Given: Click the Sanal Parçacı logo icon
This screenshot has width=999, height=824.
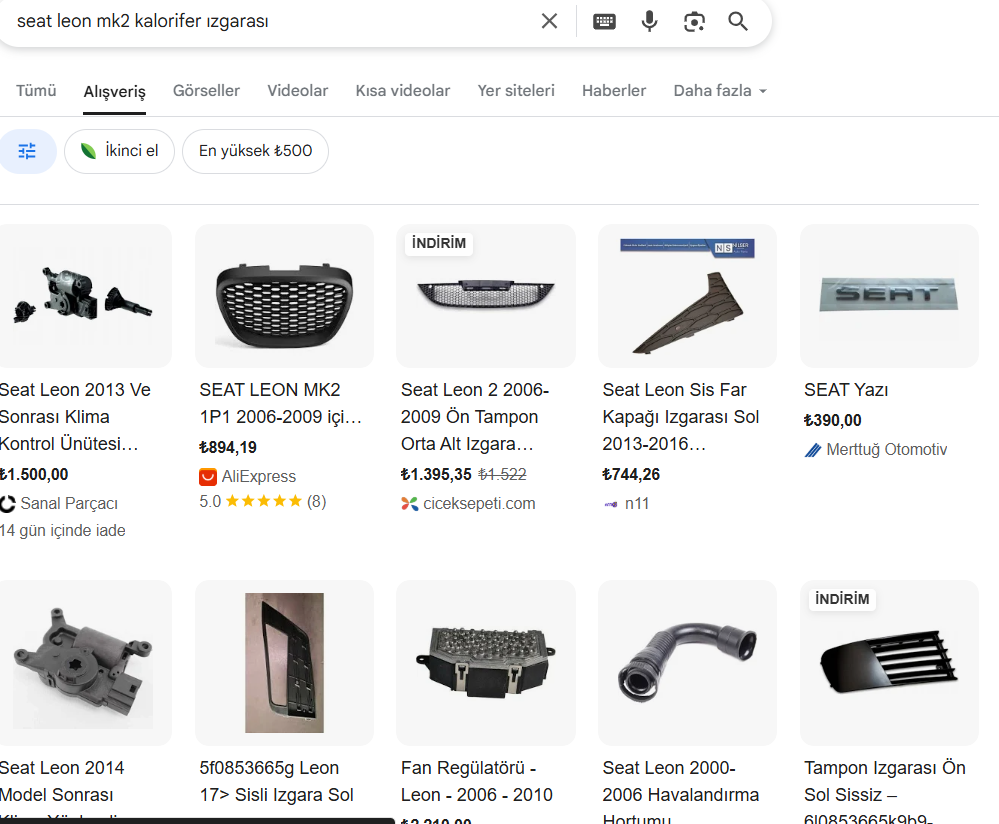Looking at the screenshot, I should pos(8,504).
